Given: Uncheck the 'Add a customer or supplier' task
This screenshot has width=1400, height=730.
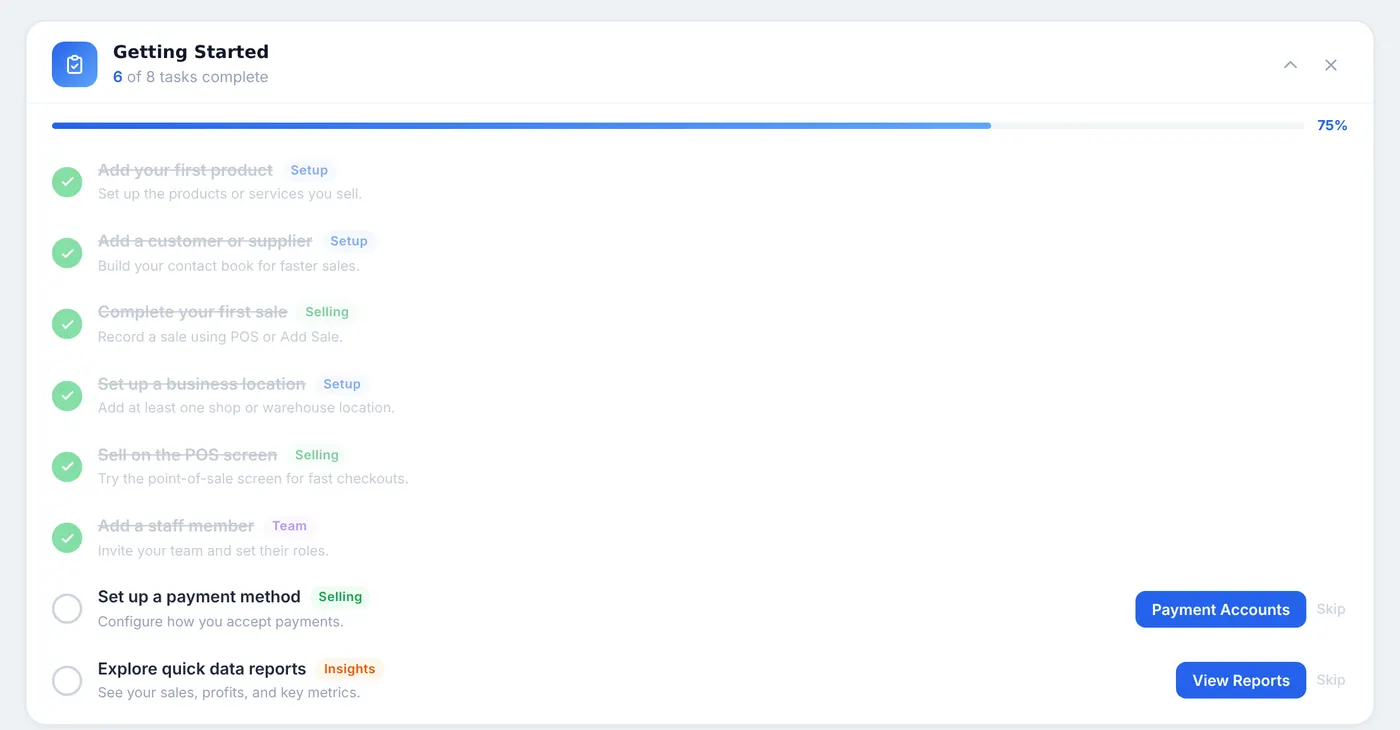Looking at the screenshot, I should coord(67,253).
